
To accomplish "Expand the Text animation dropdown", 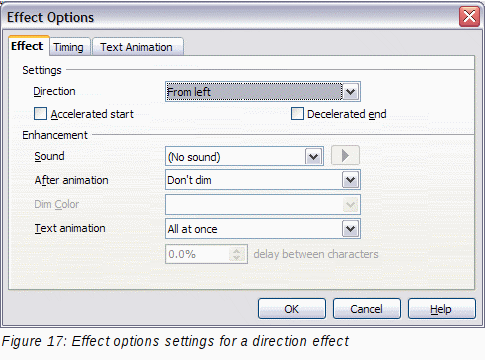I will tap(351, 229).
